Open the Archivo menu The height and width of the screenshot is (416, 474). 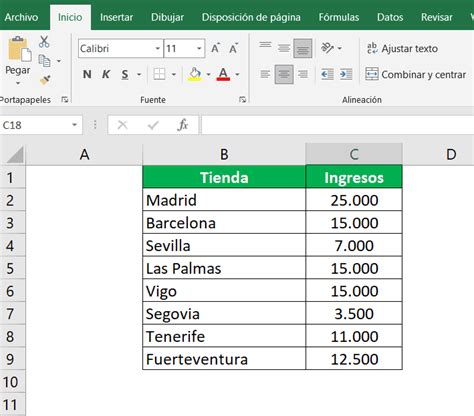point(21,17)
